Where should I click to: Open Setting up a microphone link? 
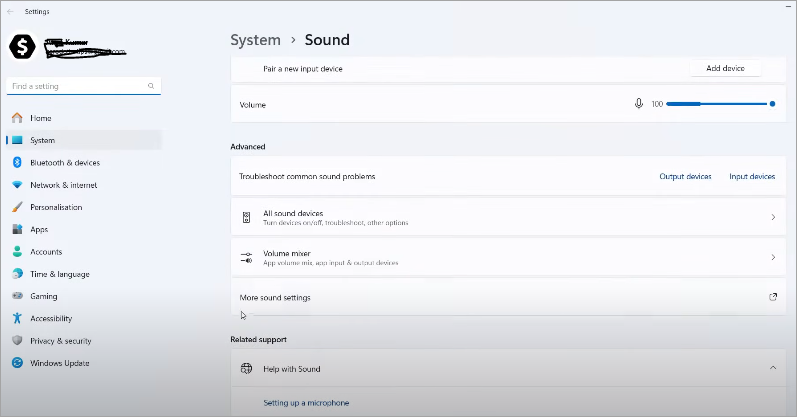click(306, 403)
